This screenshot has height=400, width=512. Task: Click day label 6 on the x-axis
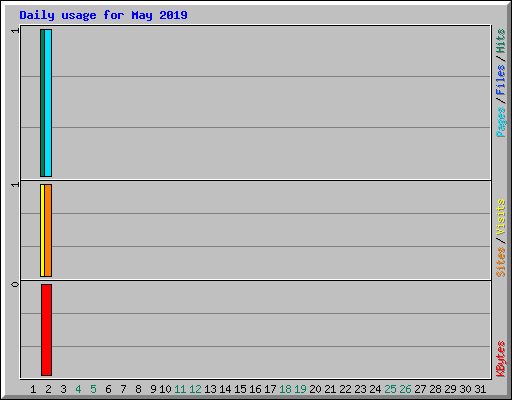pyautogui.click(x=108, y=389)
